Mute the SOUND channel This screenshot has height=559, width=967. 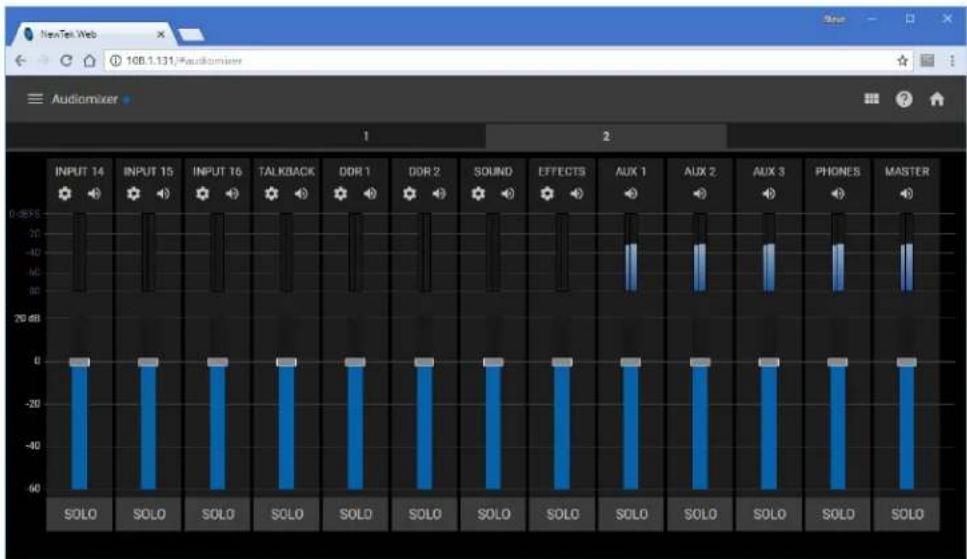click(x=508, y=194)
